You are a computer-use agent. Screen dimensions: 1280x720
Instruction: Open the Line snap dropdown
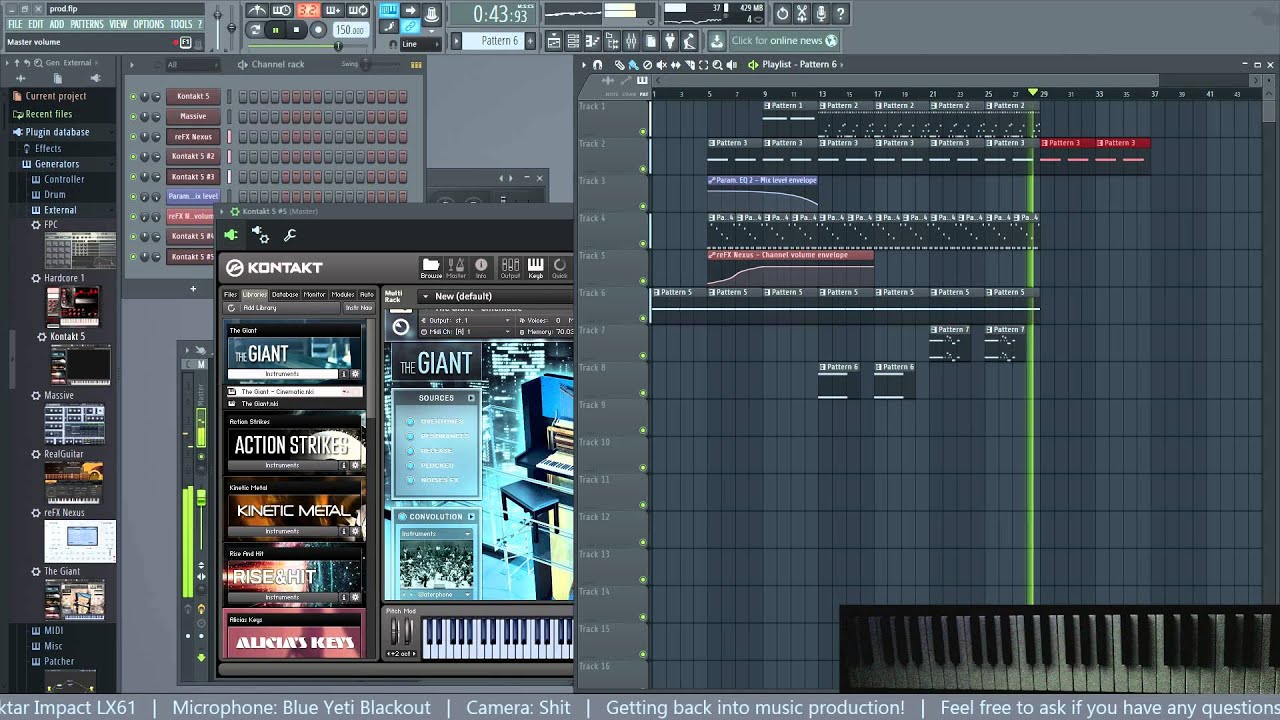coord(419,44)
